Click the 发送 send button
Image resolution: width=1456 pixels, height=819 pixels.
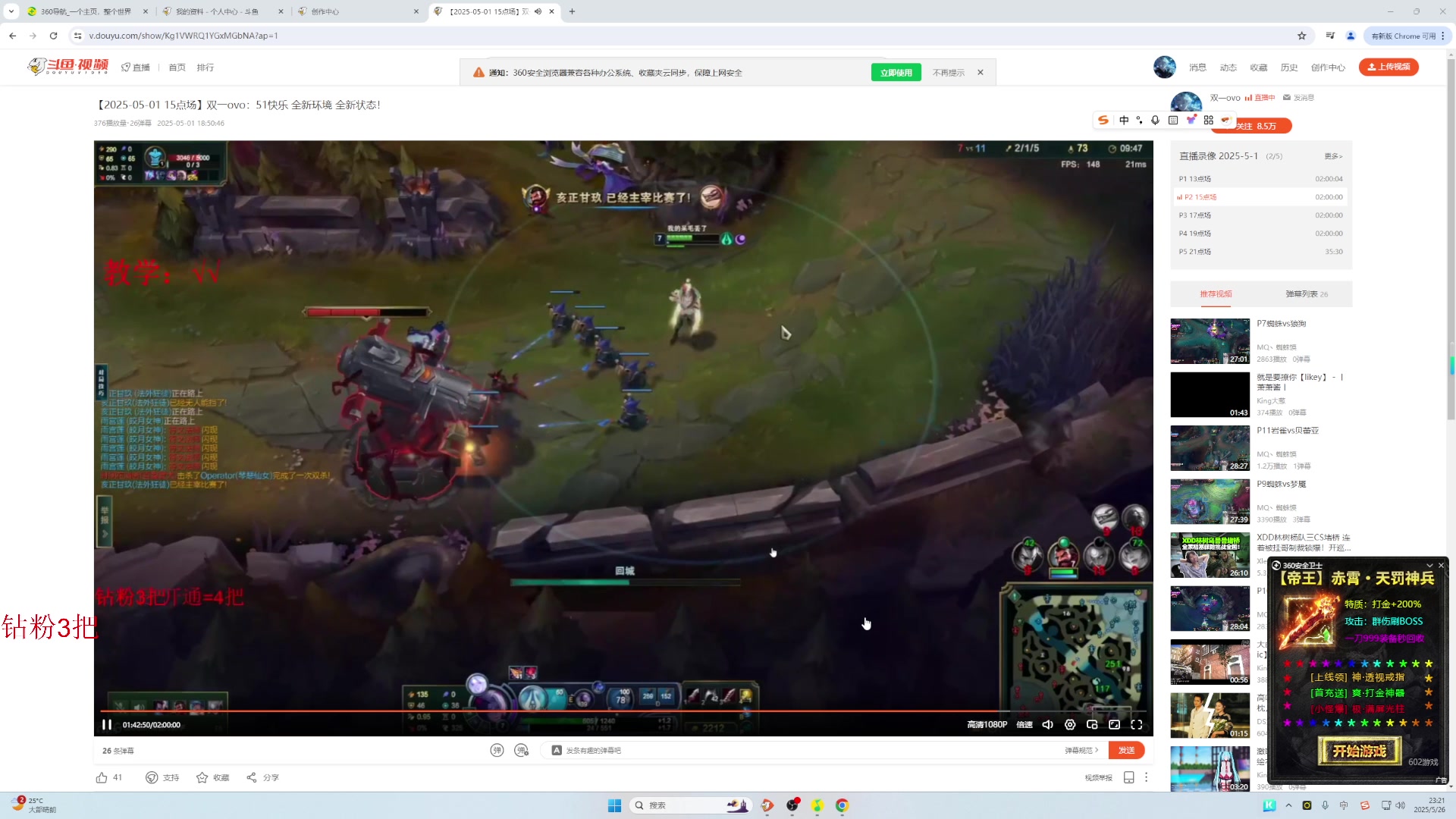pos(1126,750)
